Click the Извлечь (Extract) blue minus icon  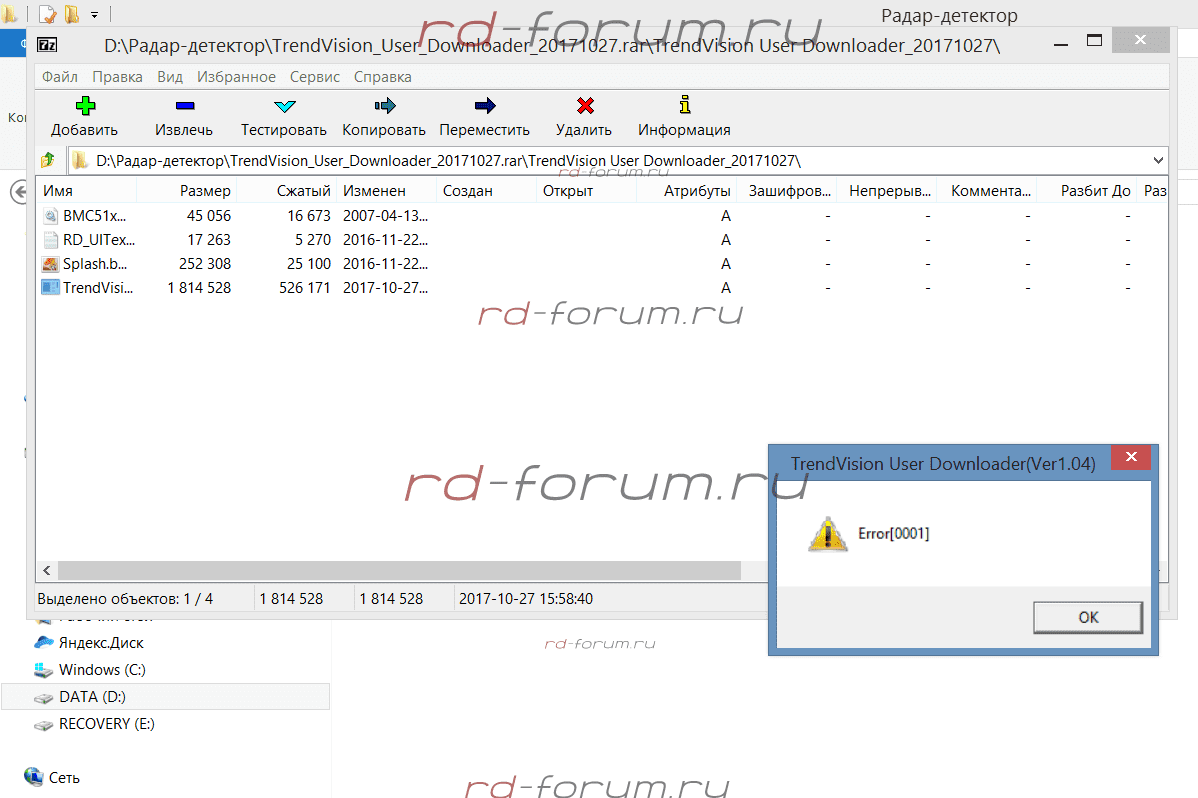(x=185, y=105)
